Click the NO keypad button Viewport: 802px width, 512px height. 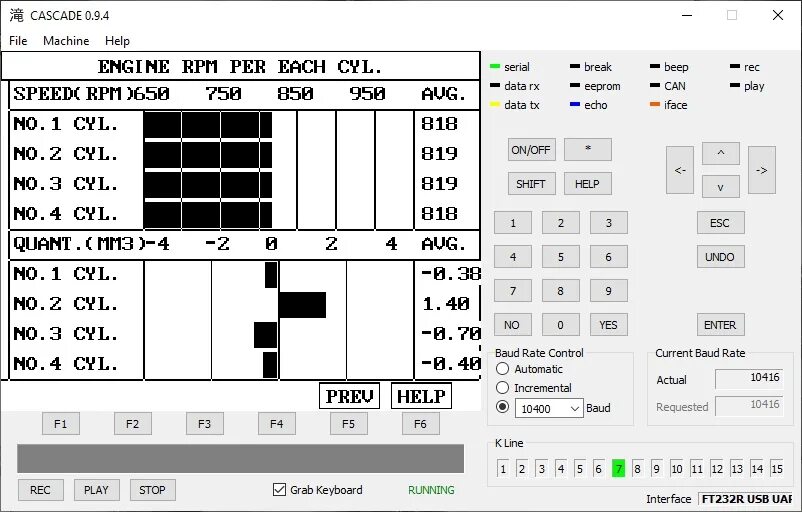(x=513, y=325)
